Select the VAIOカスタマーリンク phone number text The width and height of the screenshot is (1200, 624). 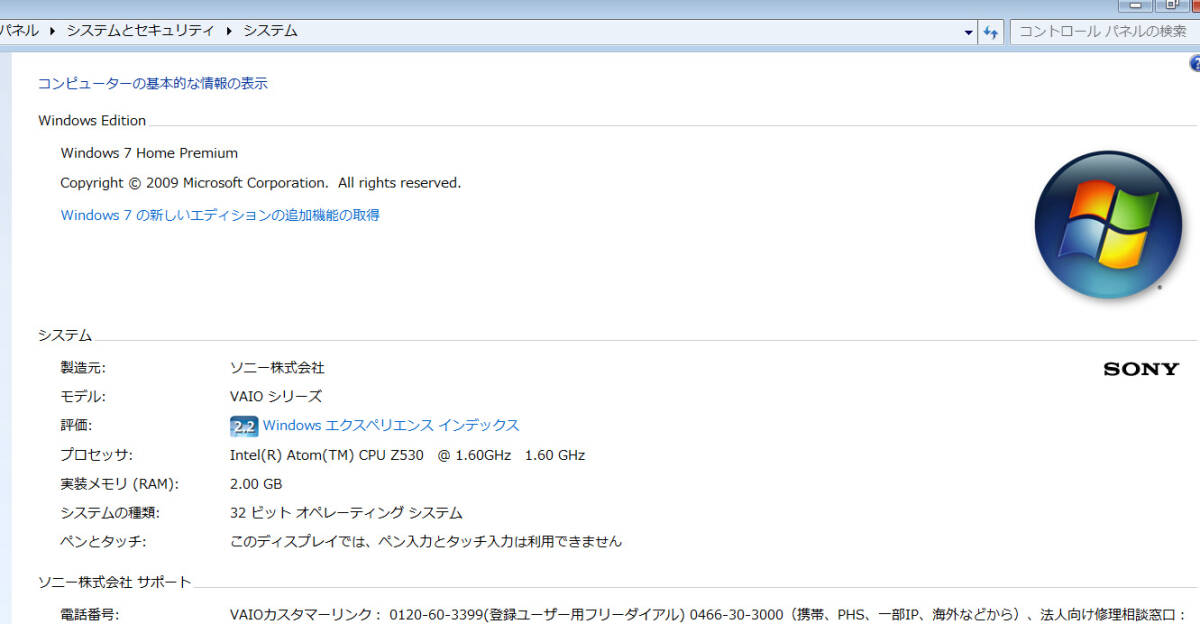coord(708,615)
